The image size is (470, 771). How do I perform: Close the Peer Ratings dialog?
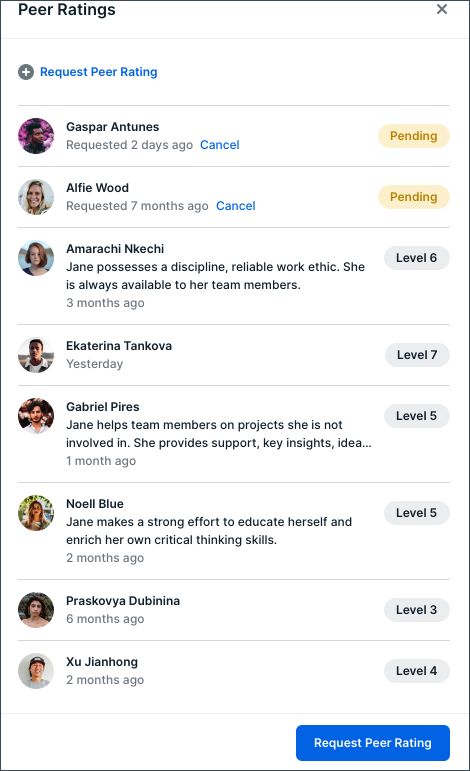click(441, 9)
